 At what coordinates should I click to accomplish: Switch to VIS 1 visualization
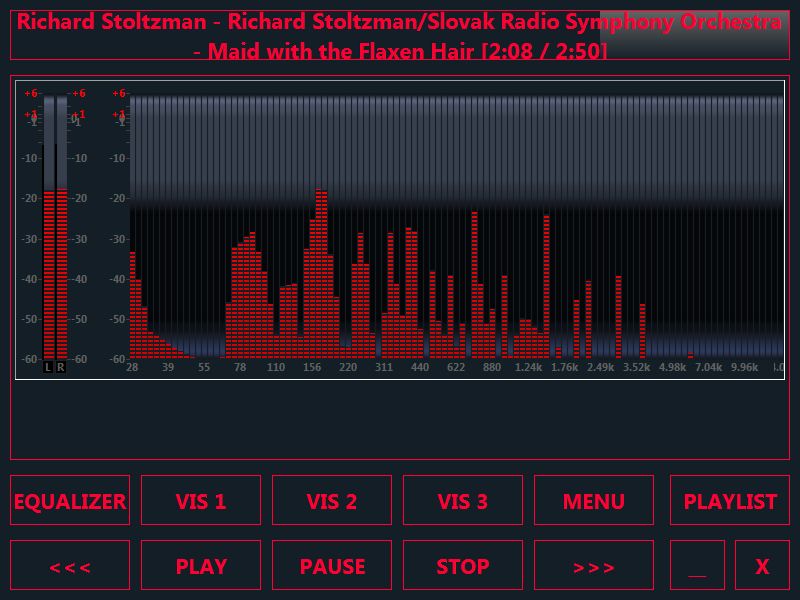click(x=201, y=501)
